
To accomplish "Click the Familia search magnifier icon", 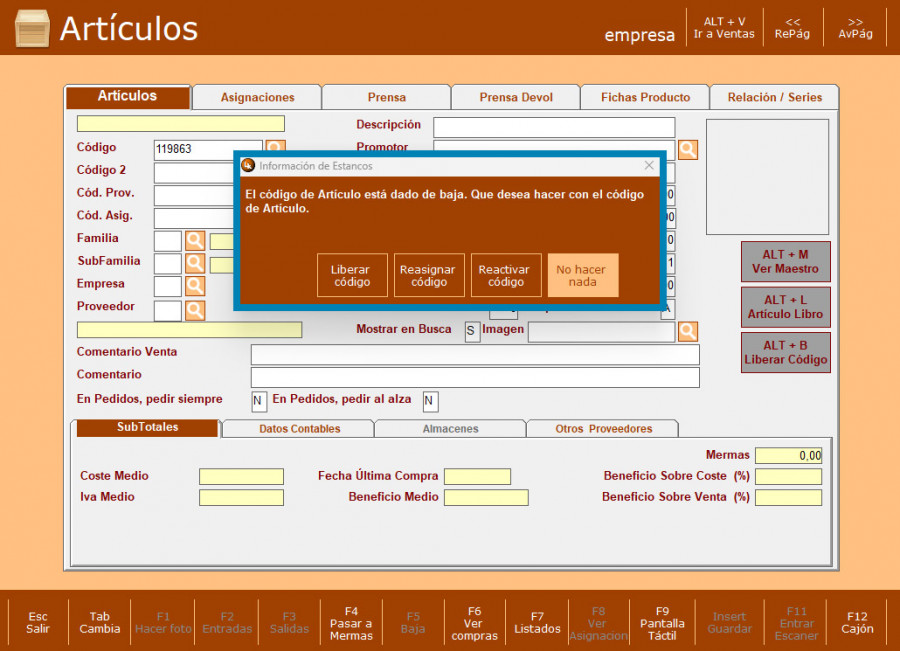I will click(x=195, y=241).
